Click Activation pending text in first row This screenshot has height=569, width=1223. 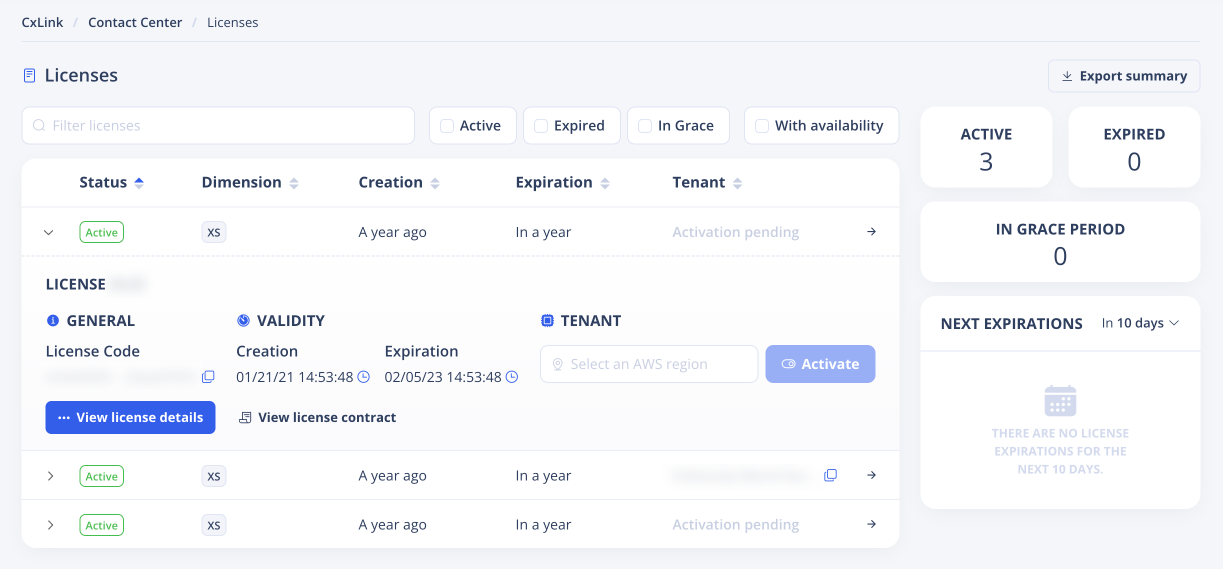[x=736, y=232]
